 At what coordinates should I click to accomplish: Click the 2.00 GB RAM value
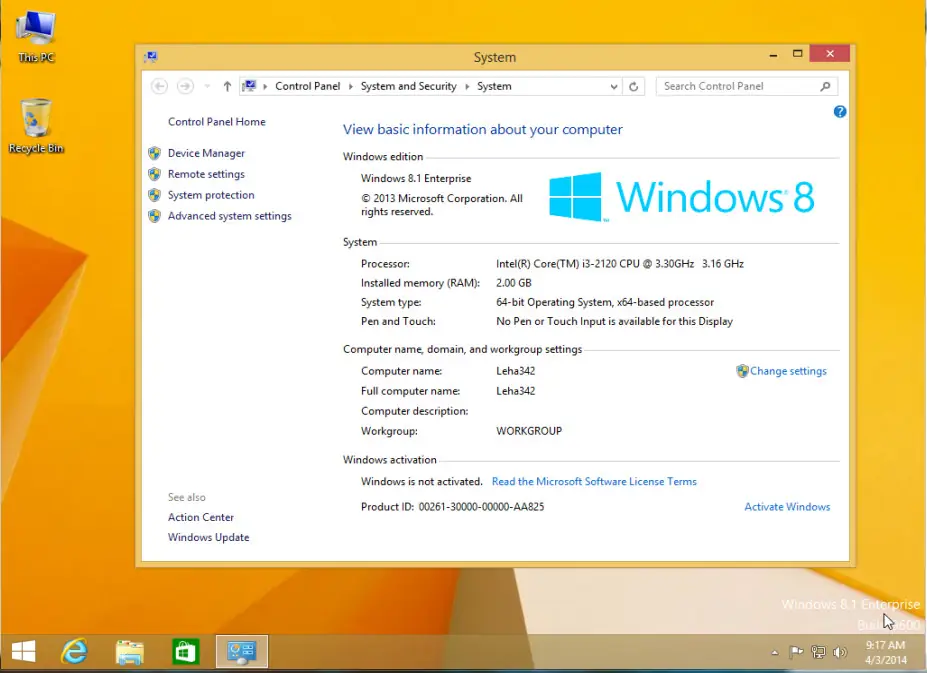(513, 283)
